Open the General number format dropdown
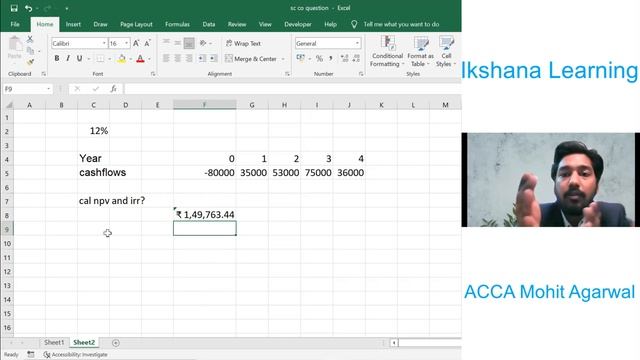 [357, 43]
